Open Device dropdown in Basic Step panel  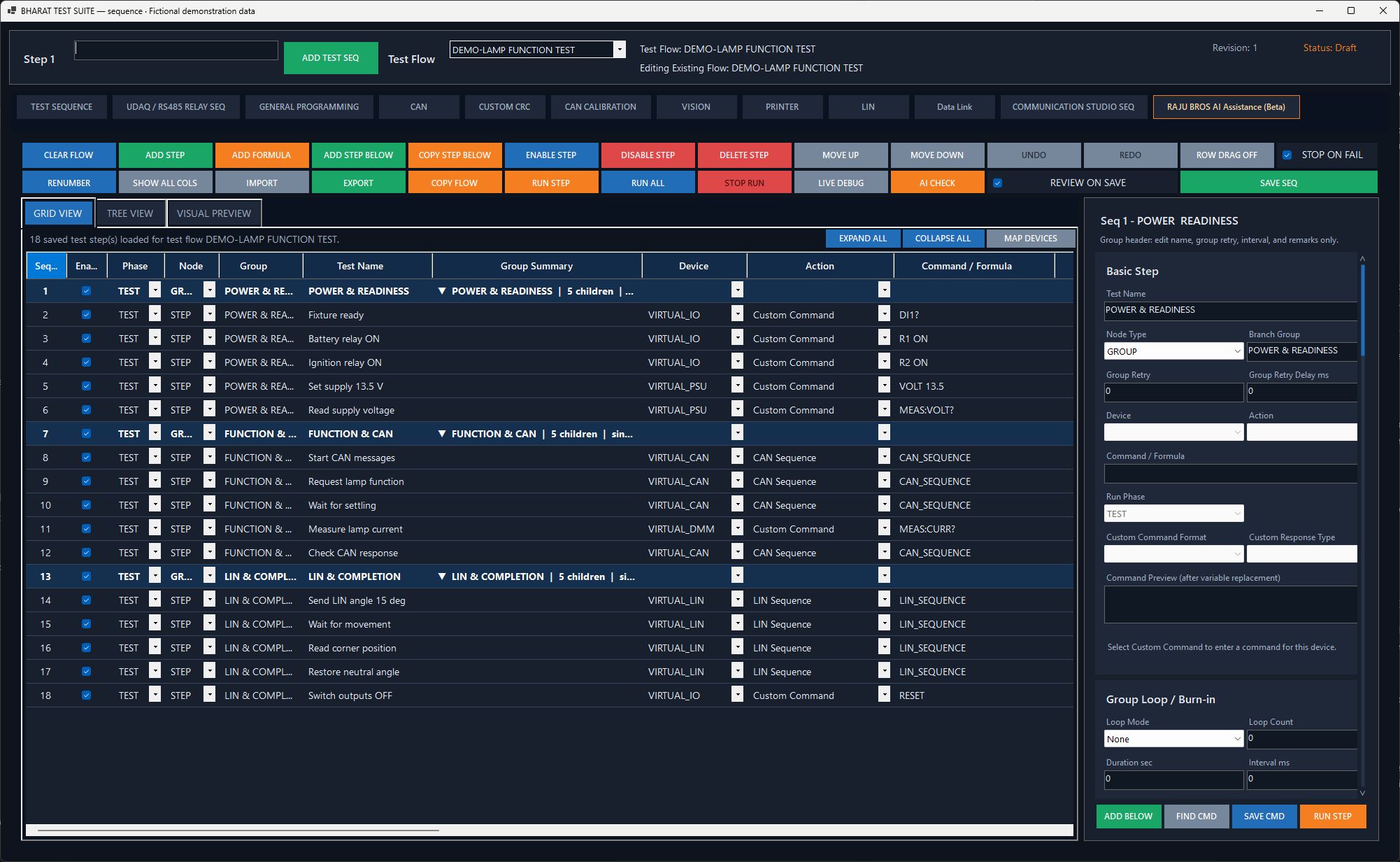point(1173,432)
